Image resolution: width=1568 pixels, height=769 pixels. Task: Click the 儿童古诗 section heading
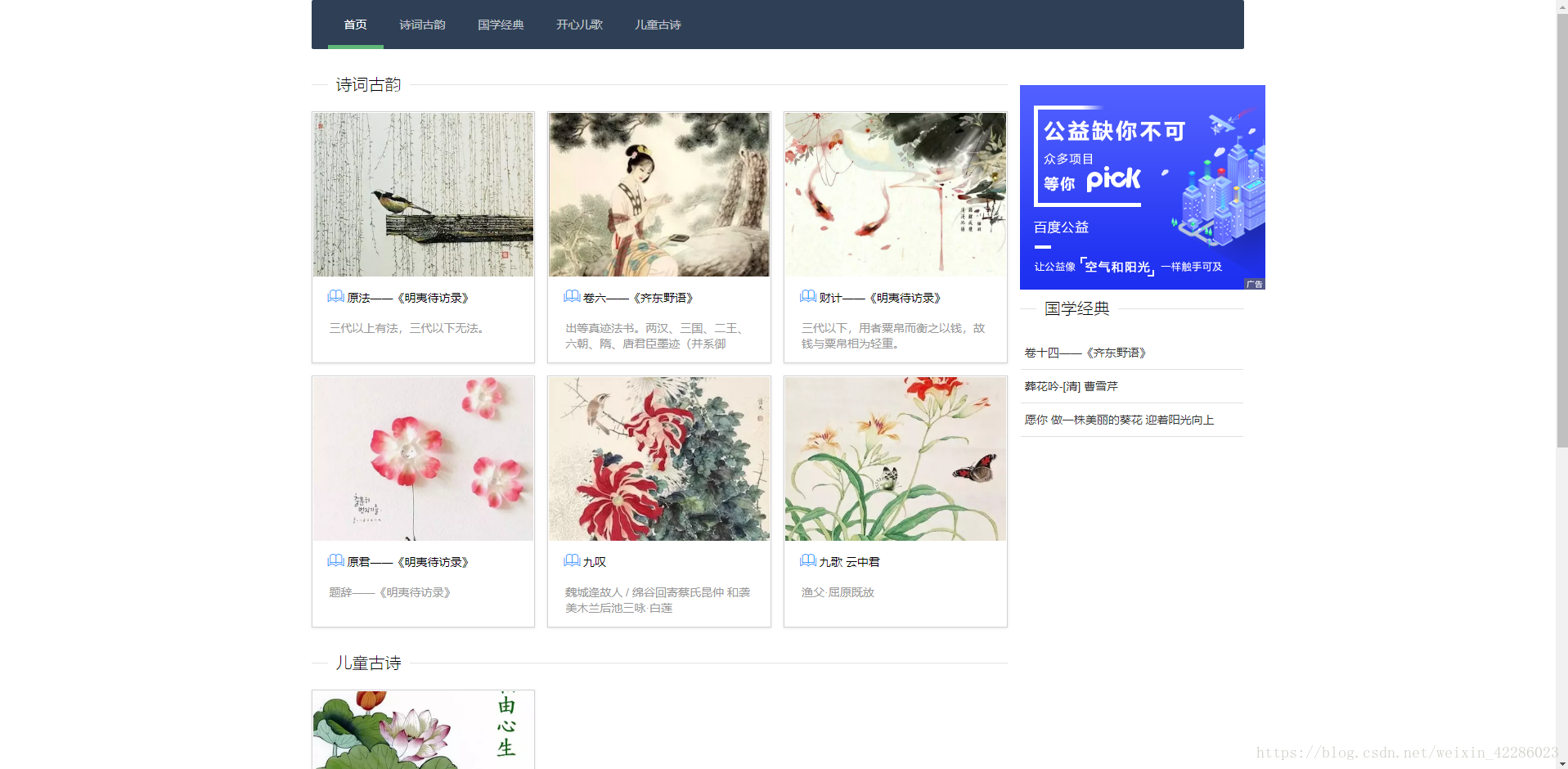tap(369, 663)
